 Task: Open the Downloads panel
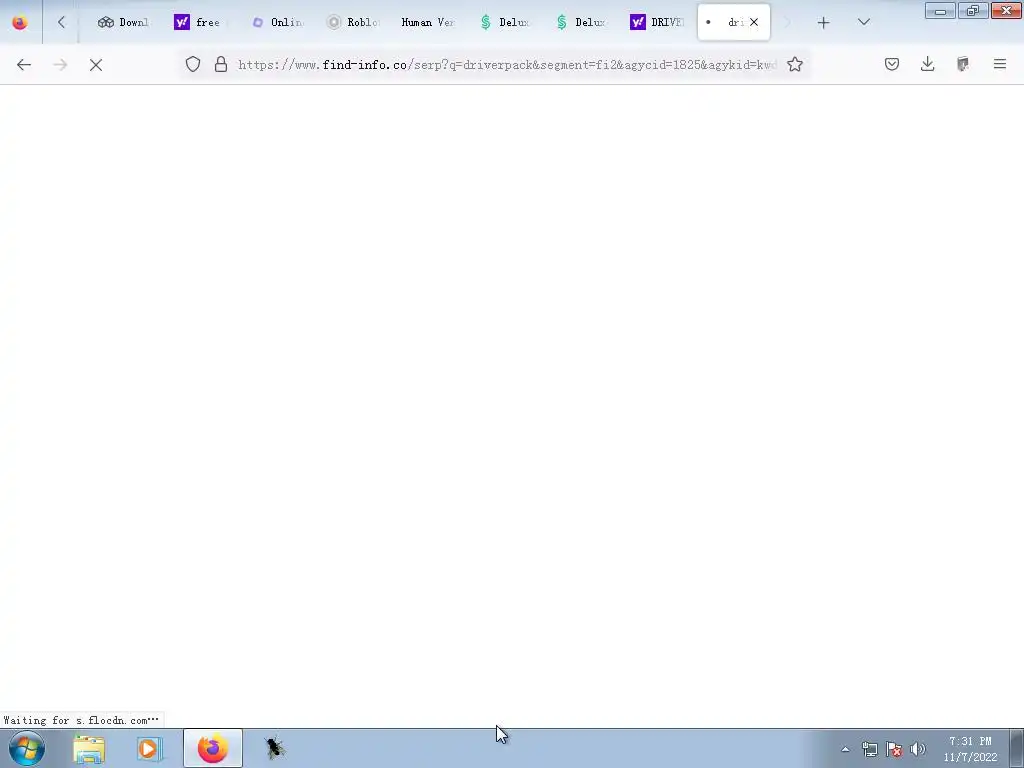coord(927,64)
